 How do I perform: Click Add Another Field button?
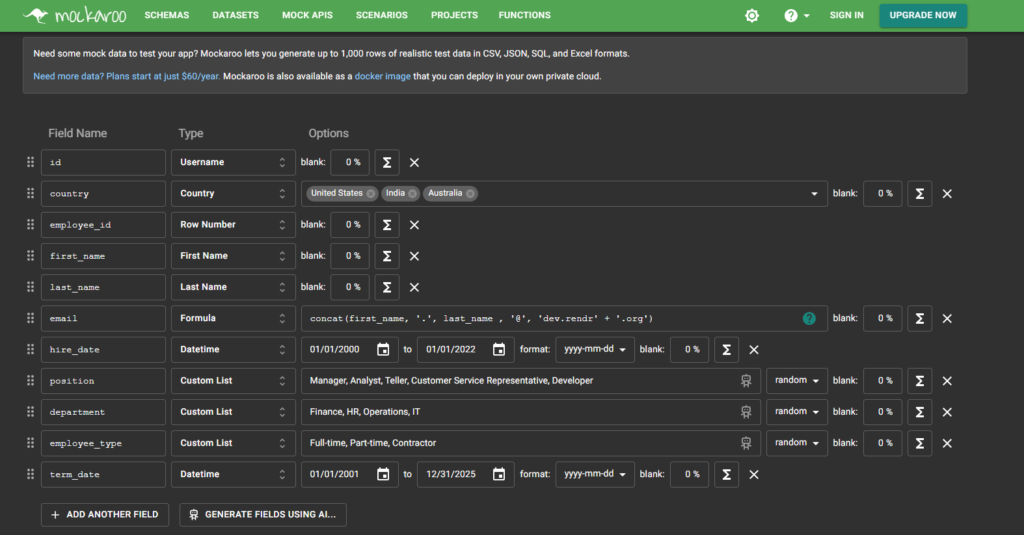[x=103, y=514]
